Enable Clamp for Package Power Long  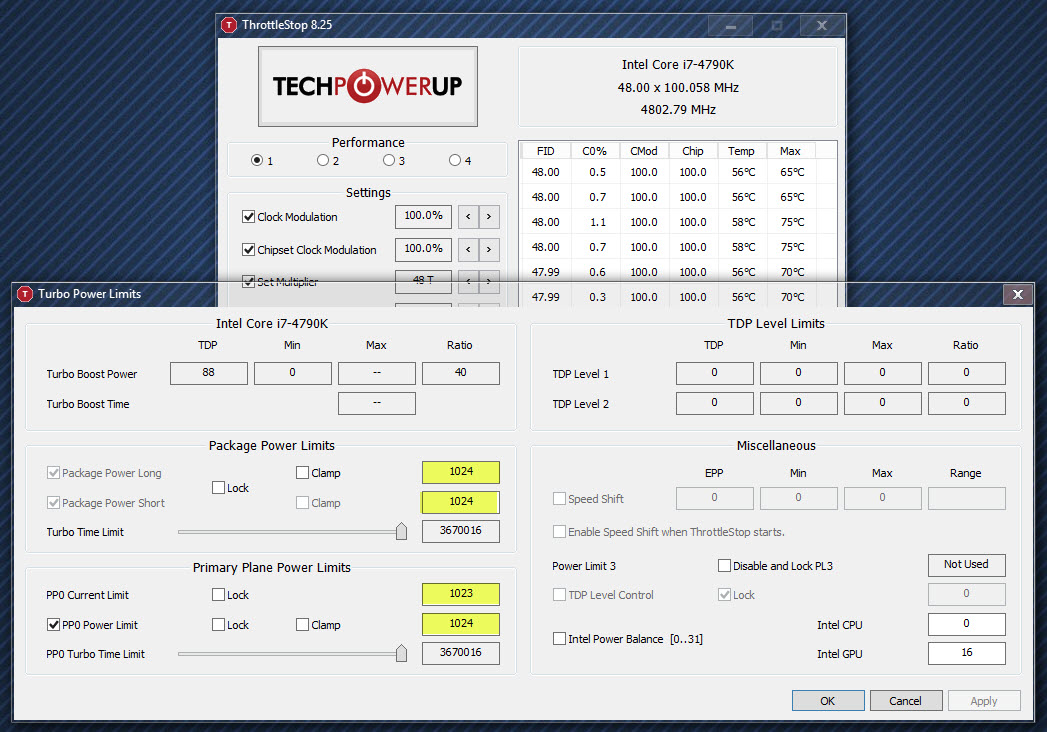tap(302, 473)
